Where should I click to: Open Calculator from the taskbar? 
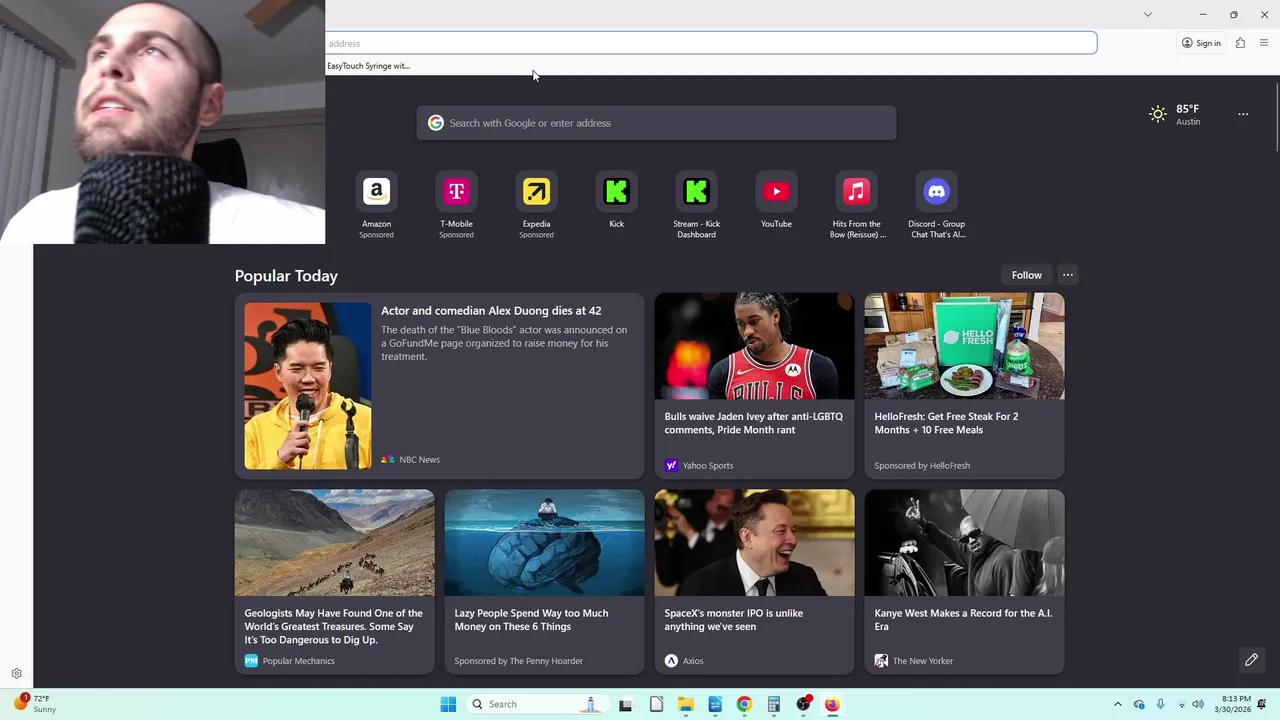773,704
